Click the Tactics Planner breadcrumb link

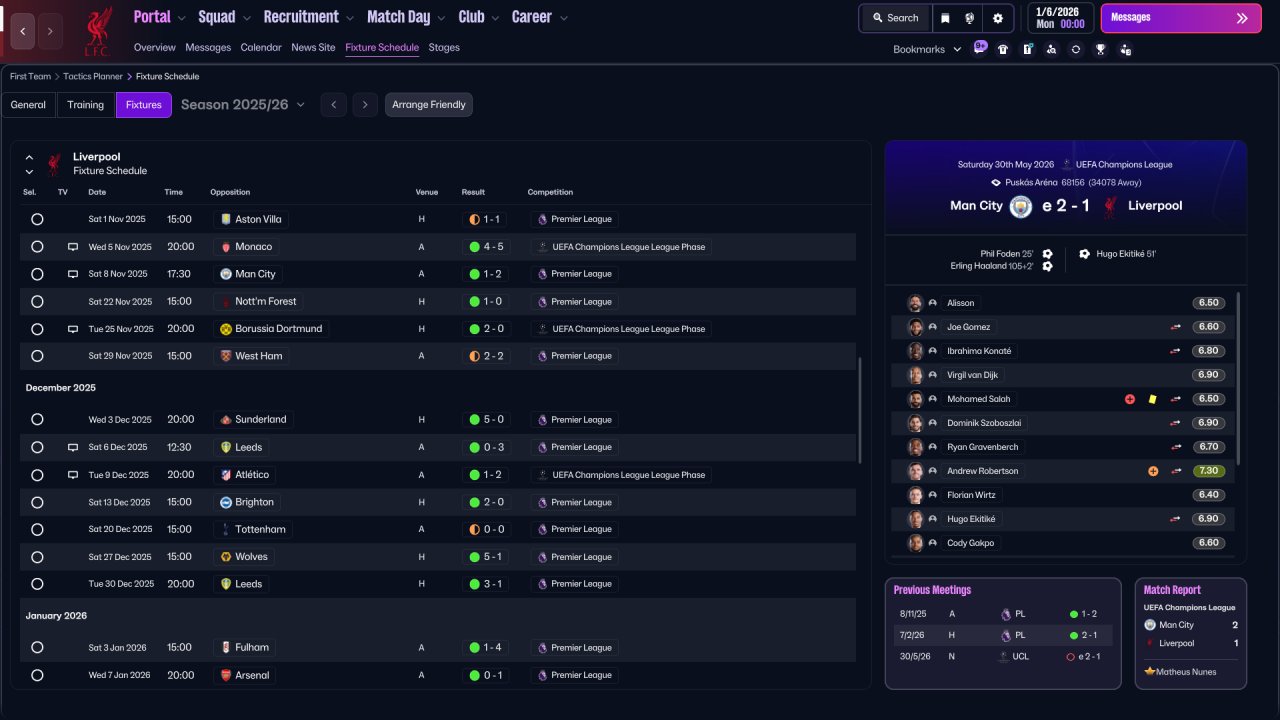(93, 76)
